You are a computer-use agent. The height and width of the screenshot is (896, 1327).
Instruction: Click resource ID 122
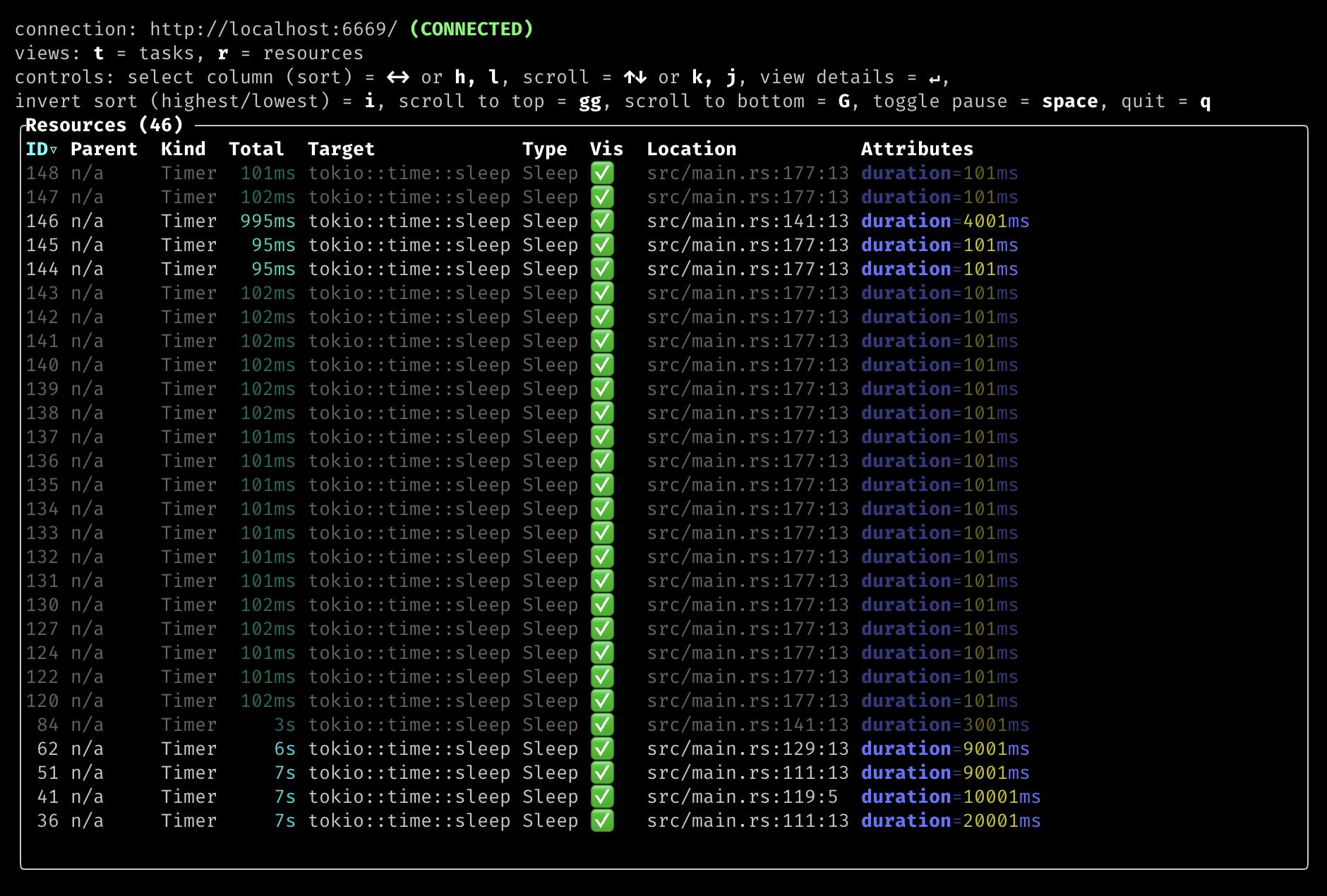coord(42,677)
